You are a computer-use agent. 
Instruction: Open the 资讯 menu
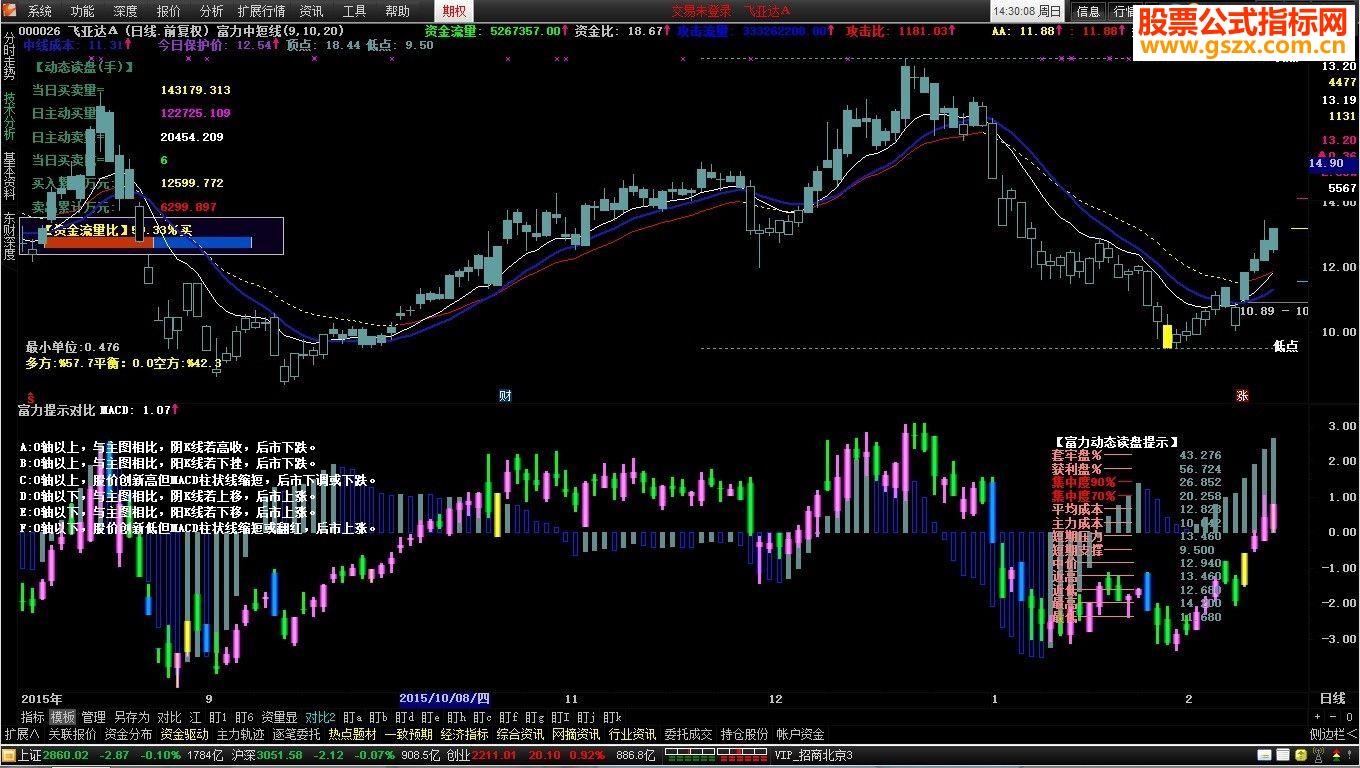pos(311,11)
